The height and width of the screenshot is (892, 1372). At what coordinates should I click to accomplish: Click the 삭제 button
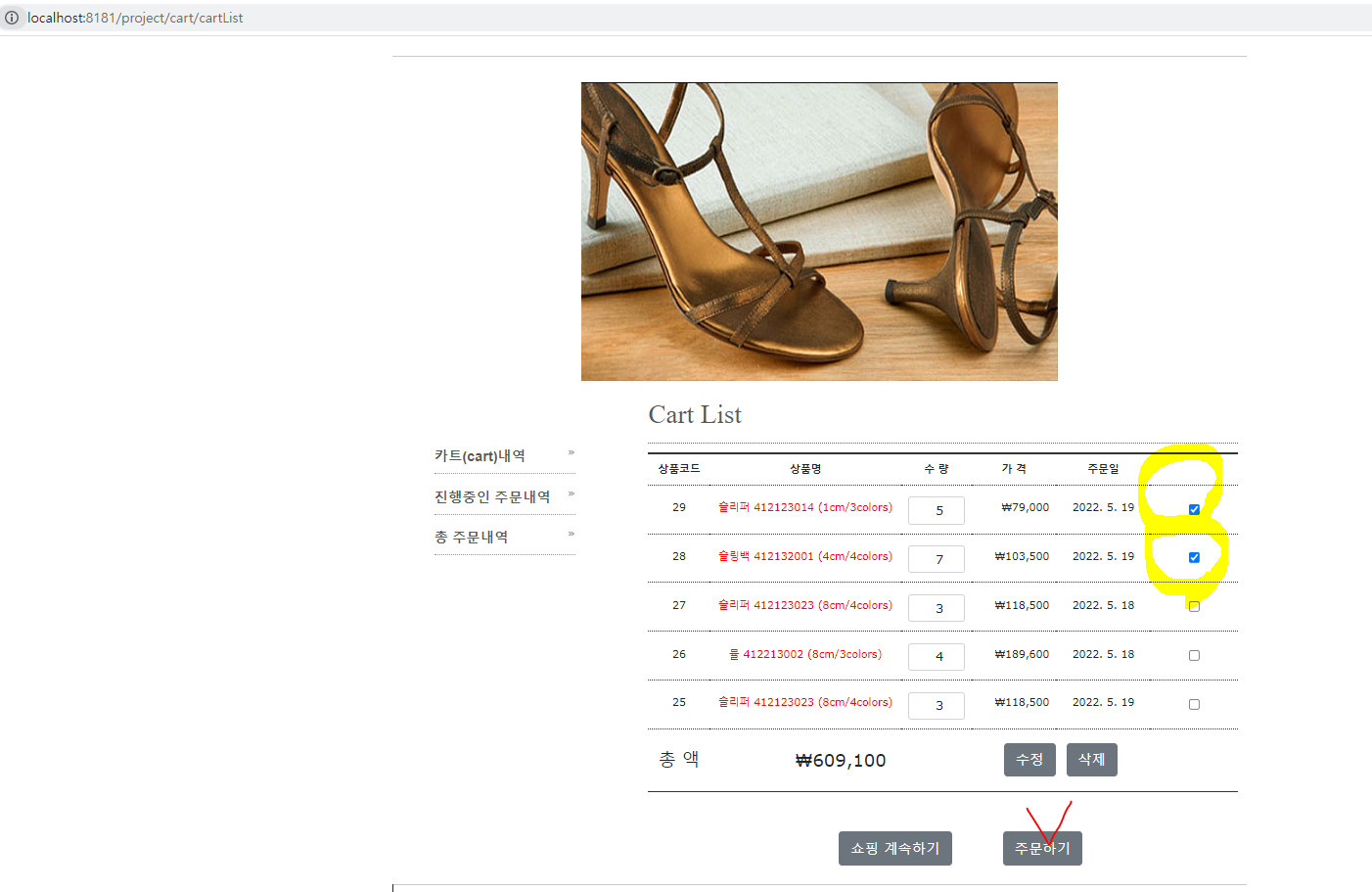[x=1091, y=760]
